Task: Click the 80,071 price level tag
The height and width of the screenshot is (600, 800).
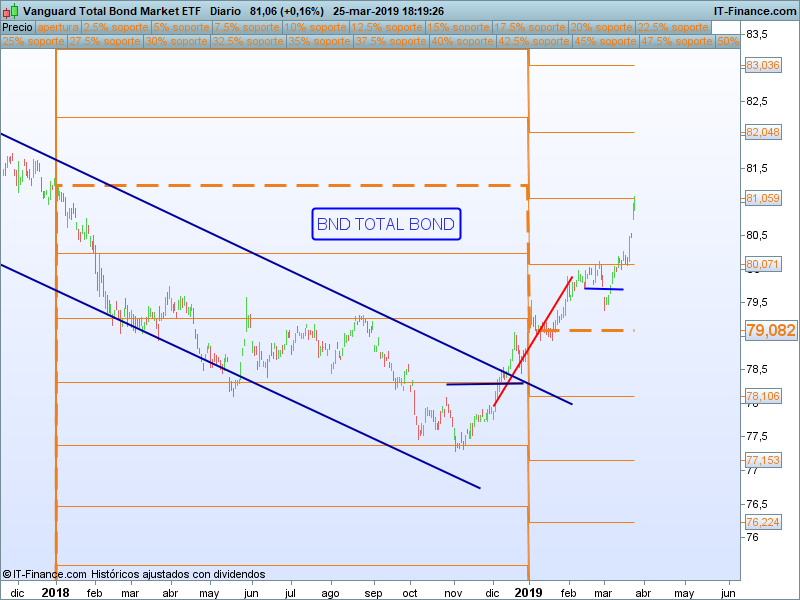Action: point(763,264)
